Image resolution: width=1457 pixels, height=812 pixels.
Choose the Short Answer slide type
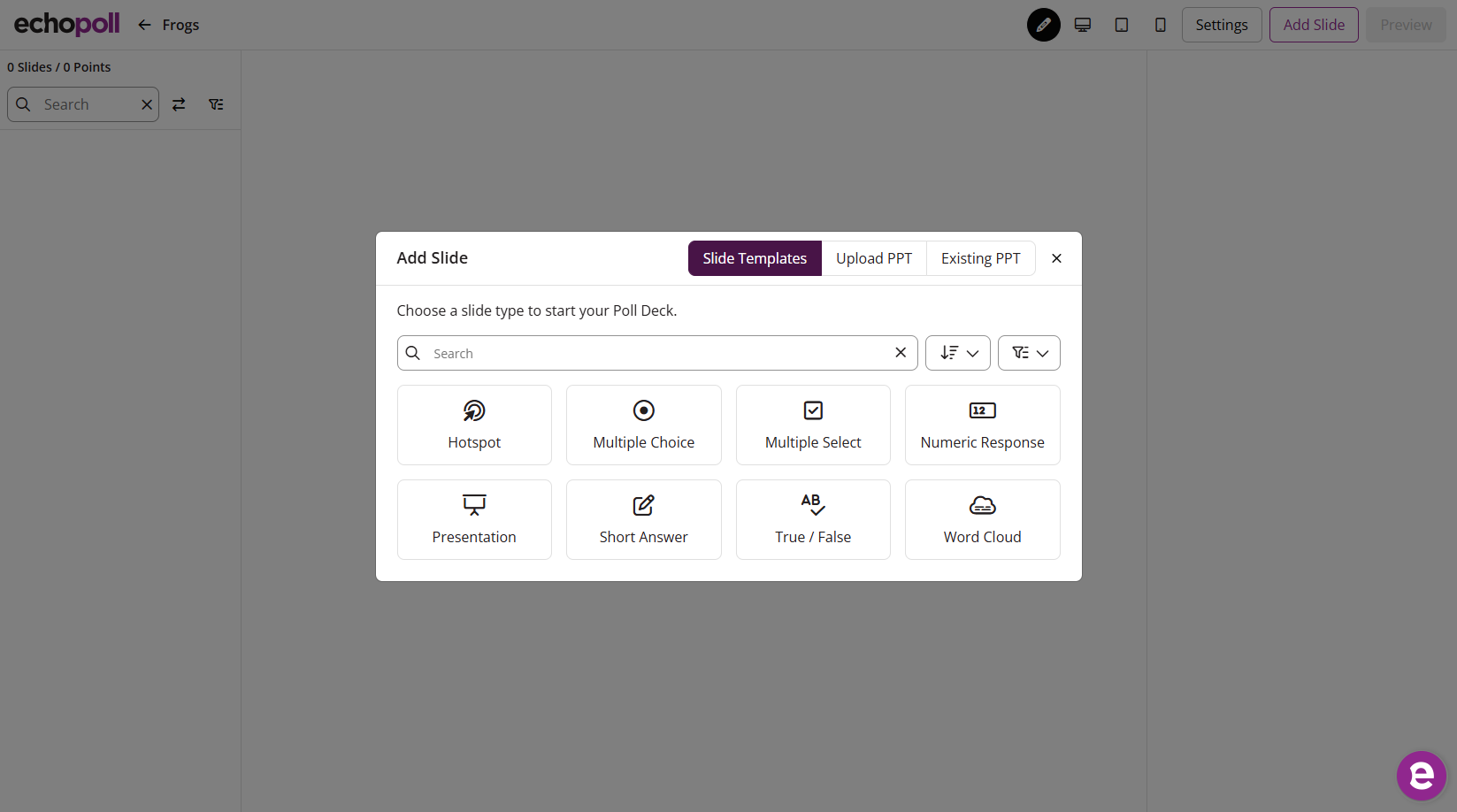click(643, 519)
